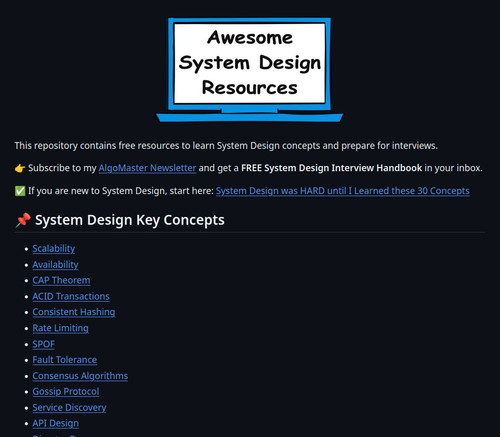Open System Design was HARD until 30 Concepts link

click(343, 191)
